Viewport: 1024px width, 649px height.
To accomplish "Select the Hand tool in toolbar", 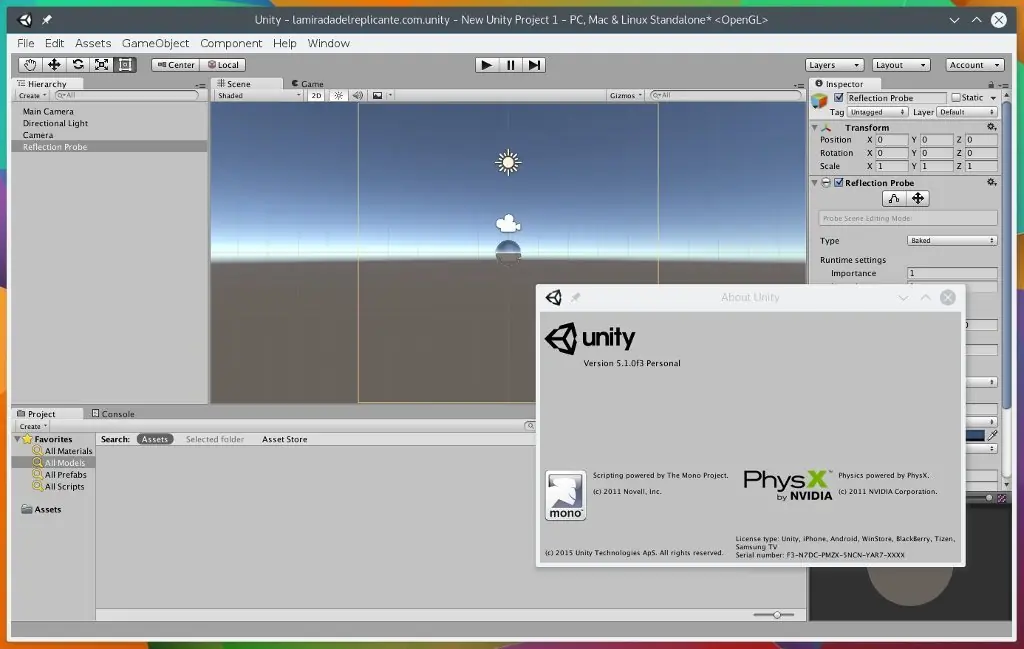I will pyautogui.click(x=29, y=65).
